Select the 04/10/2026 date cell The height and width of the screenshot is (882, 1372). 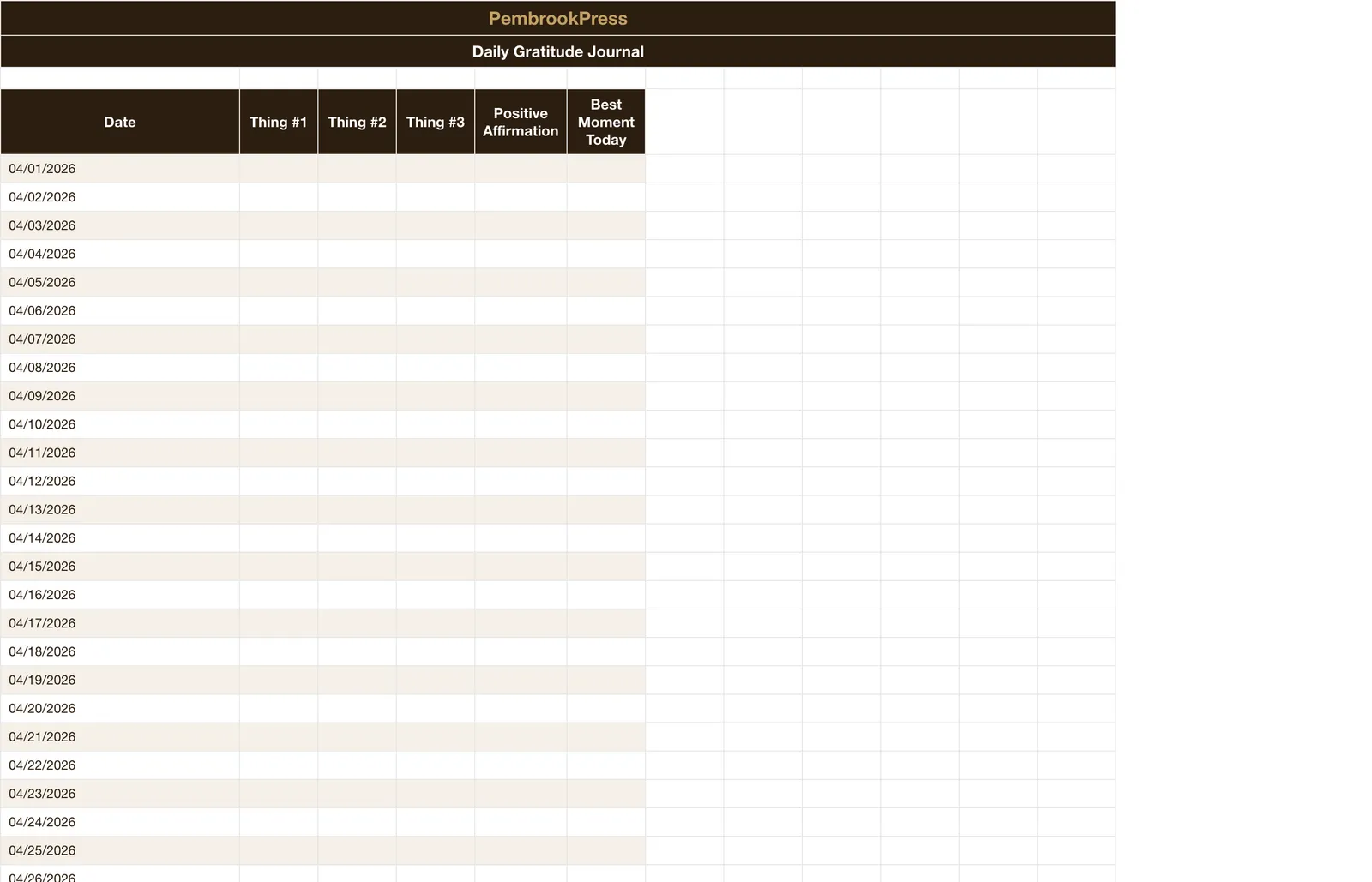[120, 424]
